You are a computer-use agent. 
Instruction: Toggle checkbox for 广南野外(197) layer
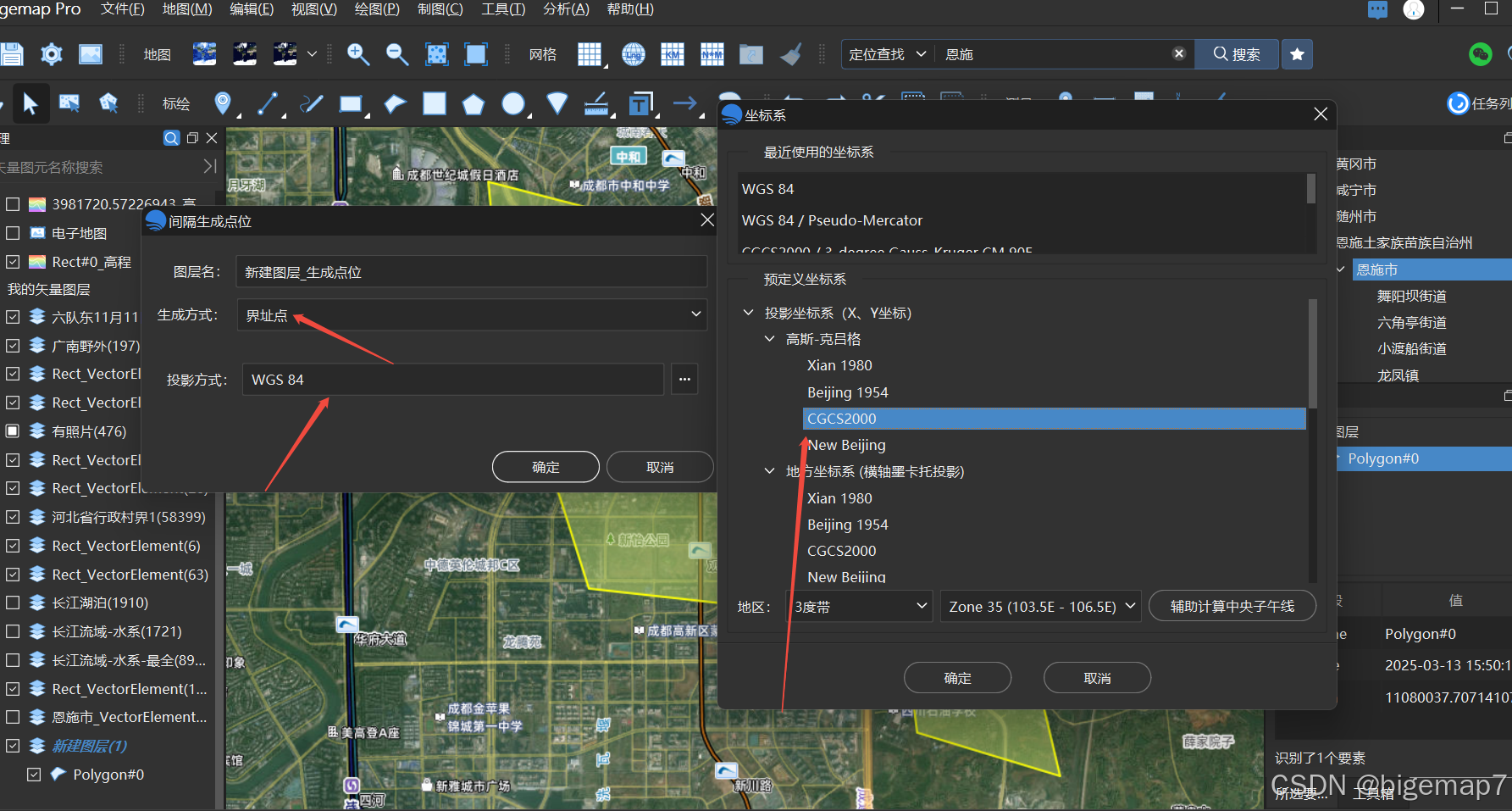point(13,346)
